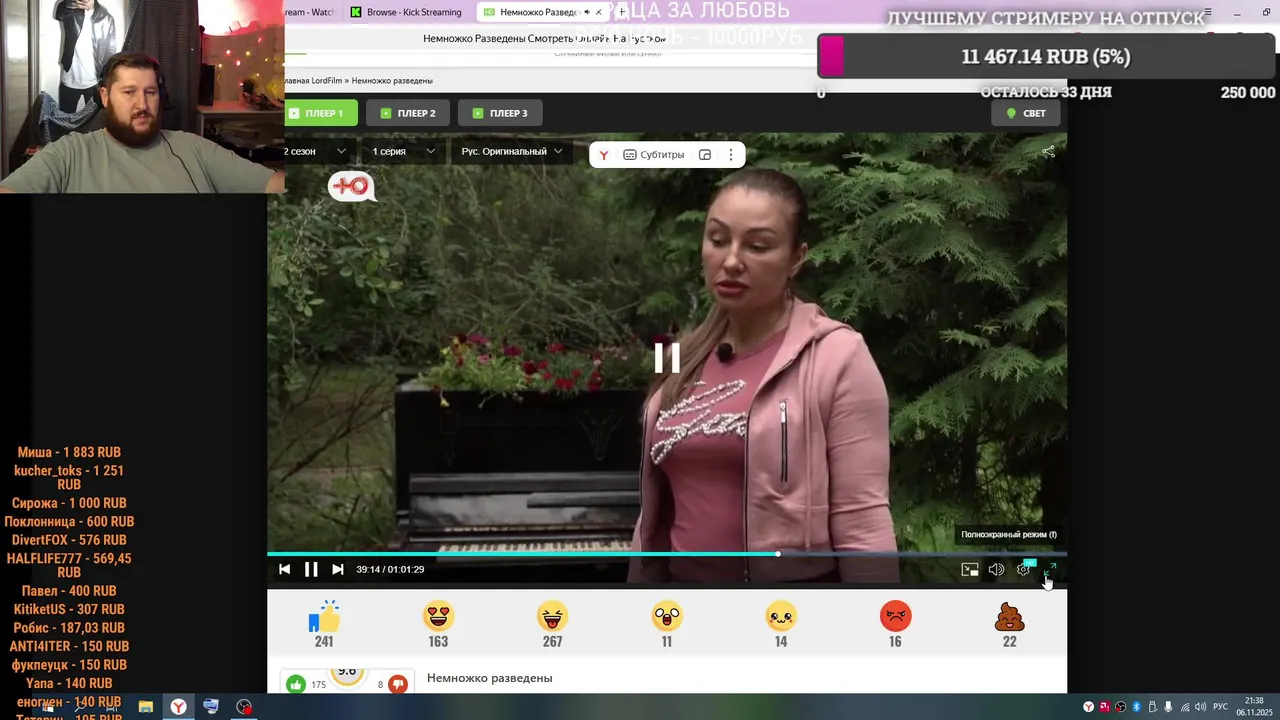Open File Explorer from the taskbar
This screenshot has height=720, width=1280.
tap(145, 707)
